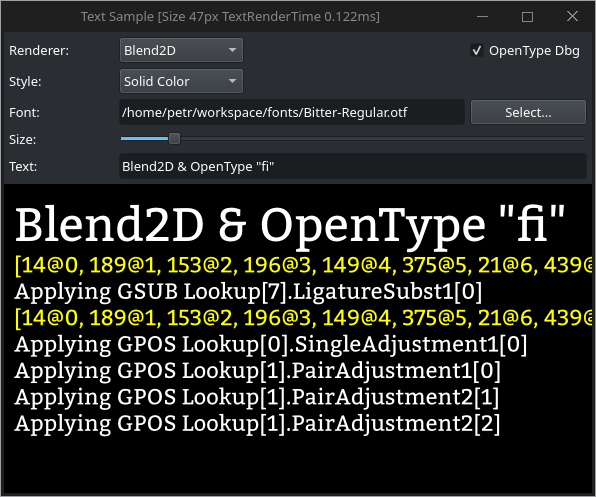This screenshot has height=497, width=596.
Task: Click the Text: label
Action: click(x=23, y=166)
